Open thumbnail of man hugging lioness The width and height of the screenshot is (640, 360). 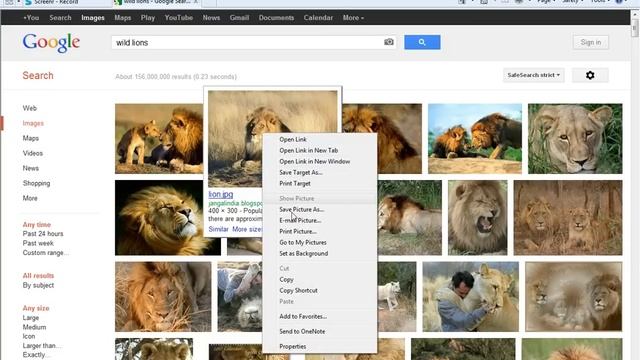tap(471, 297)
